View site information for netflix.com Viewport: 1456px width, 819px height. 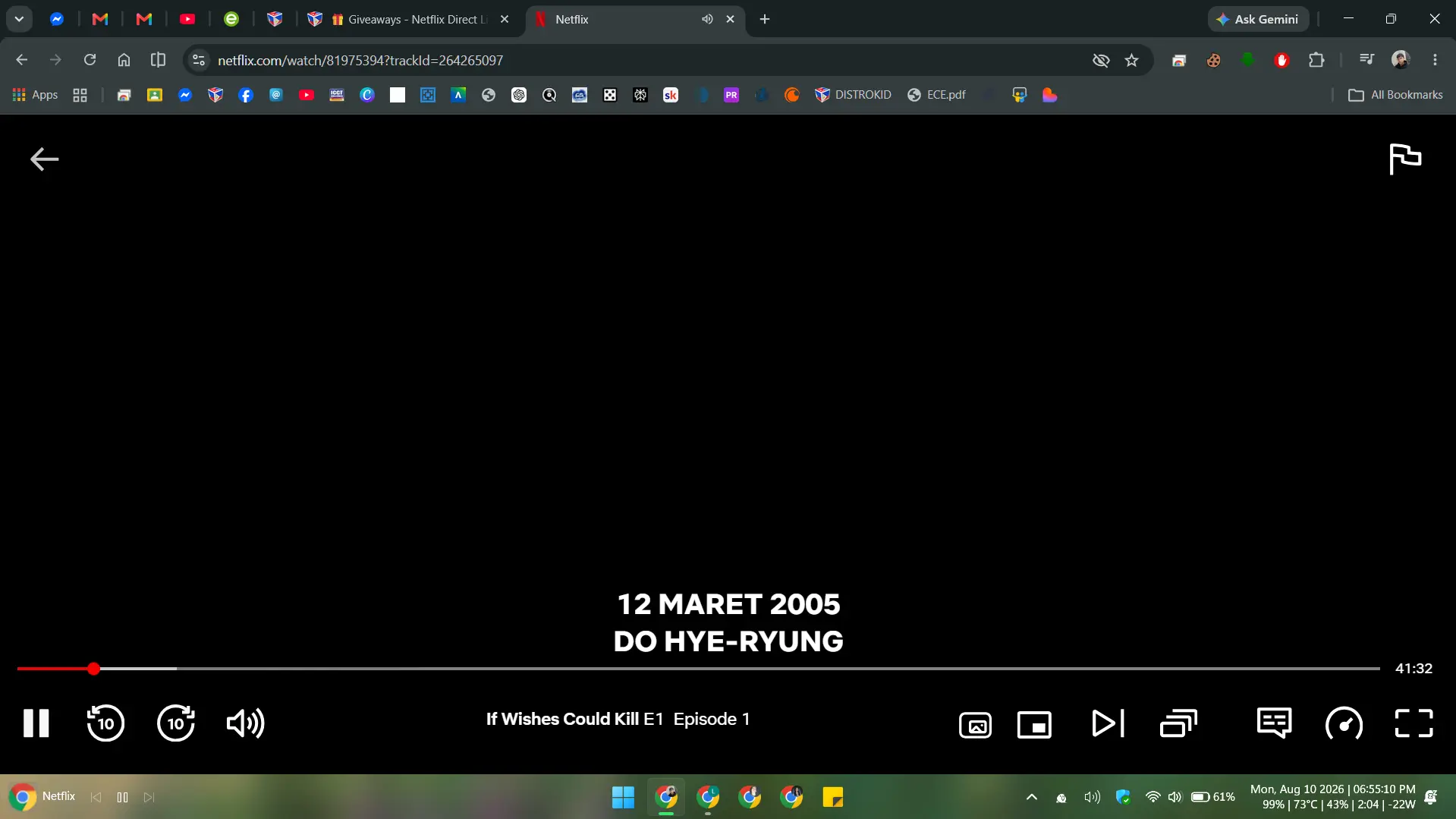click(x=199, y=60)
